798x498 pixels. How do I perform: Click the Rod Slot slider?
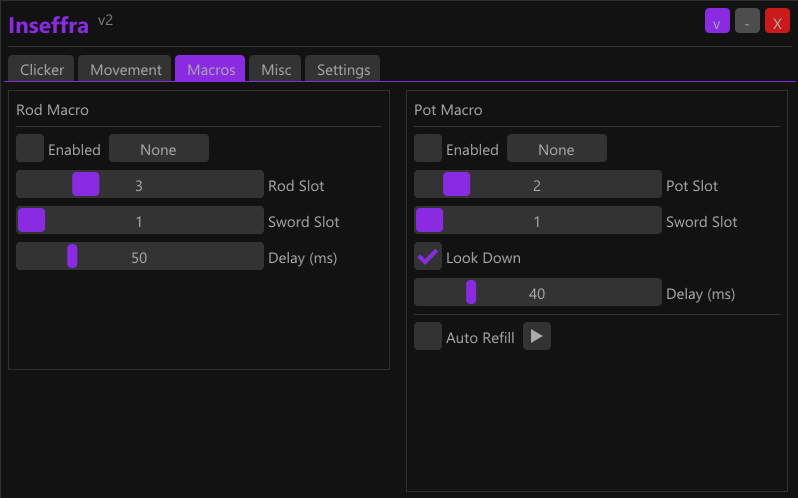coord(139,185)
